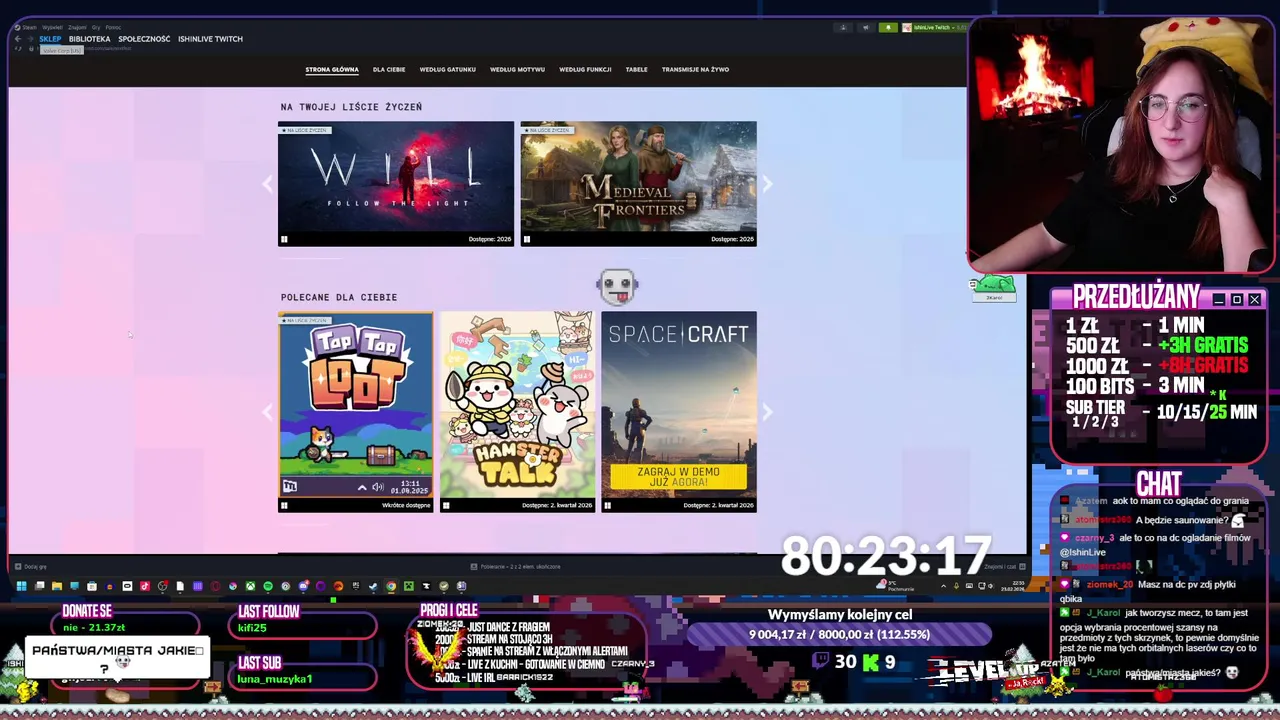Open the SKLEP tab in Steam
This screenshot has width=1280, height=720.
(x=50, y=39)
